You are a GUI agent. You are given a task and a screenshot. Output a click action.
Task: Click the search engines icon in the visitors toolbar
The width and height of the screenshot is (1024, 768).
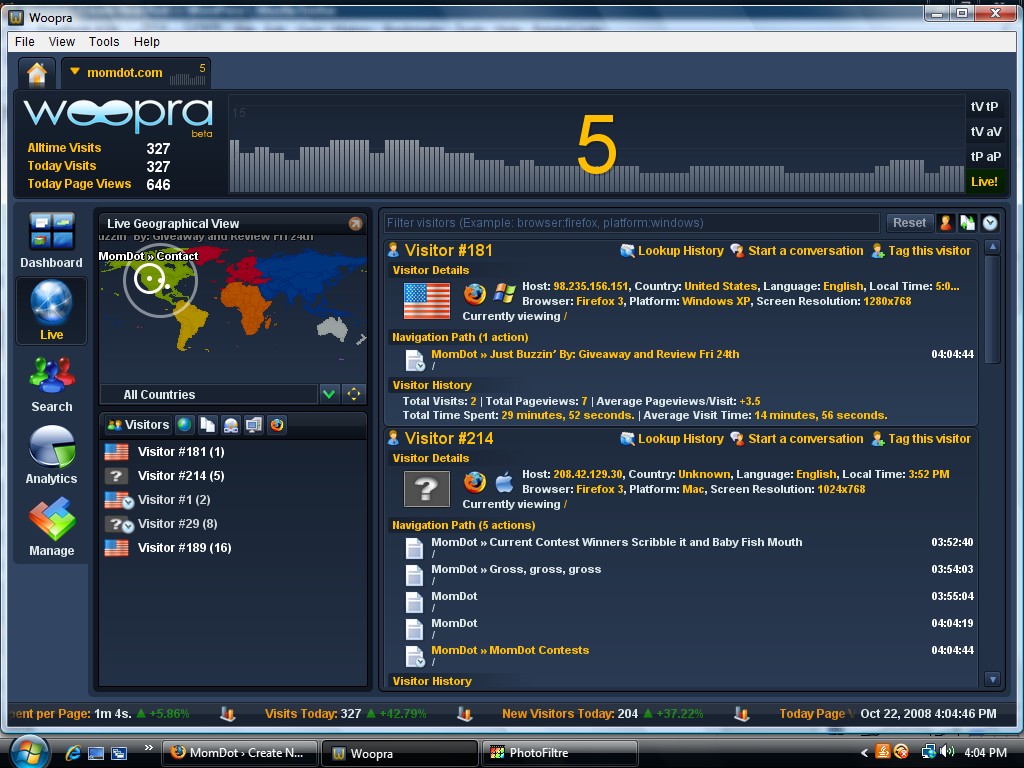pyautogui.click(x=231, y=425)
